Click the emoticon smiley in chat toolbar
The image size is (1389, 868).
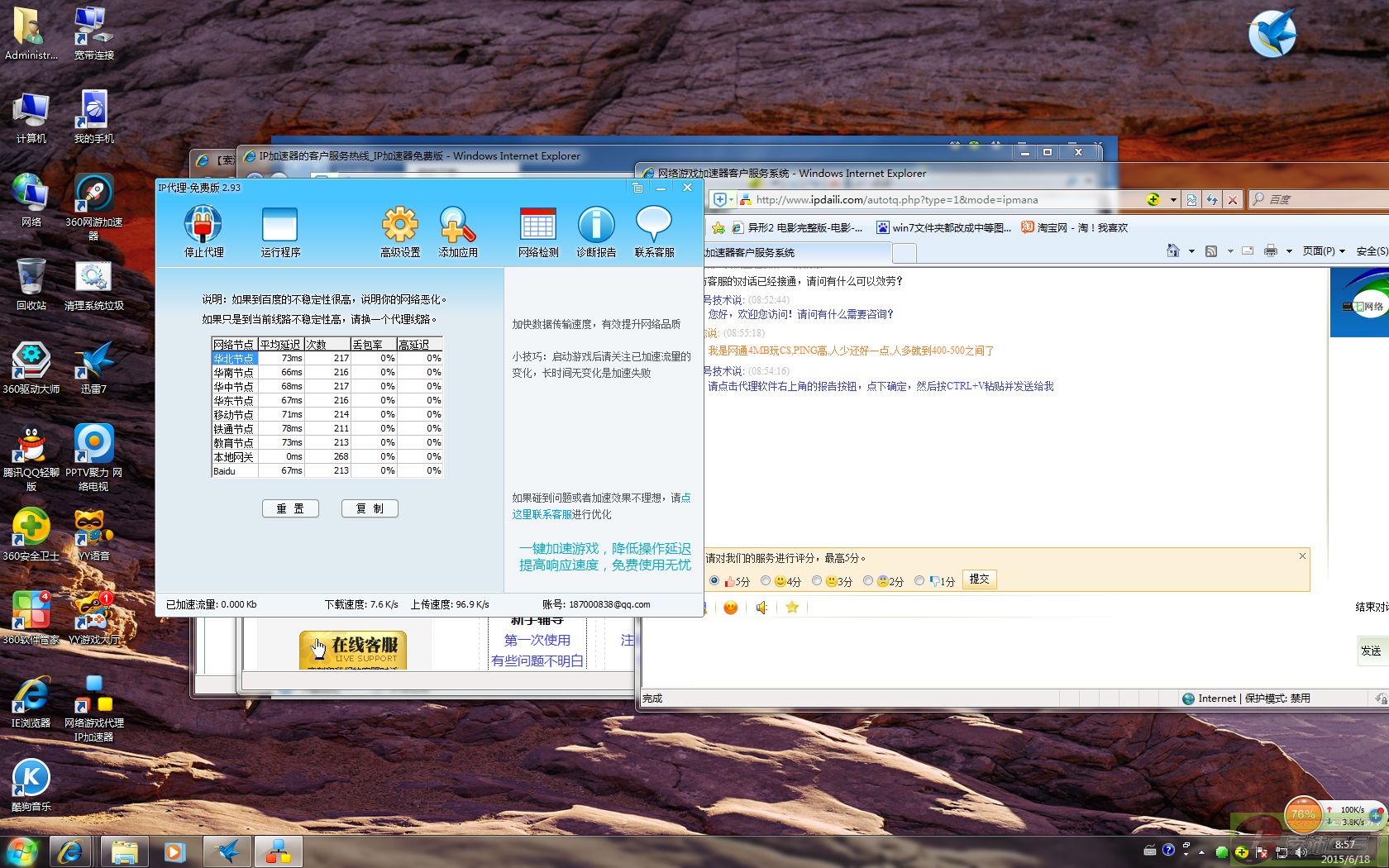pyautogui.click(x=730, y=608)
